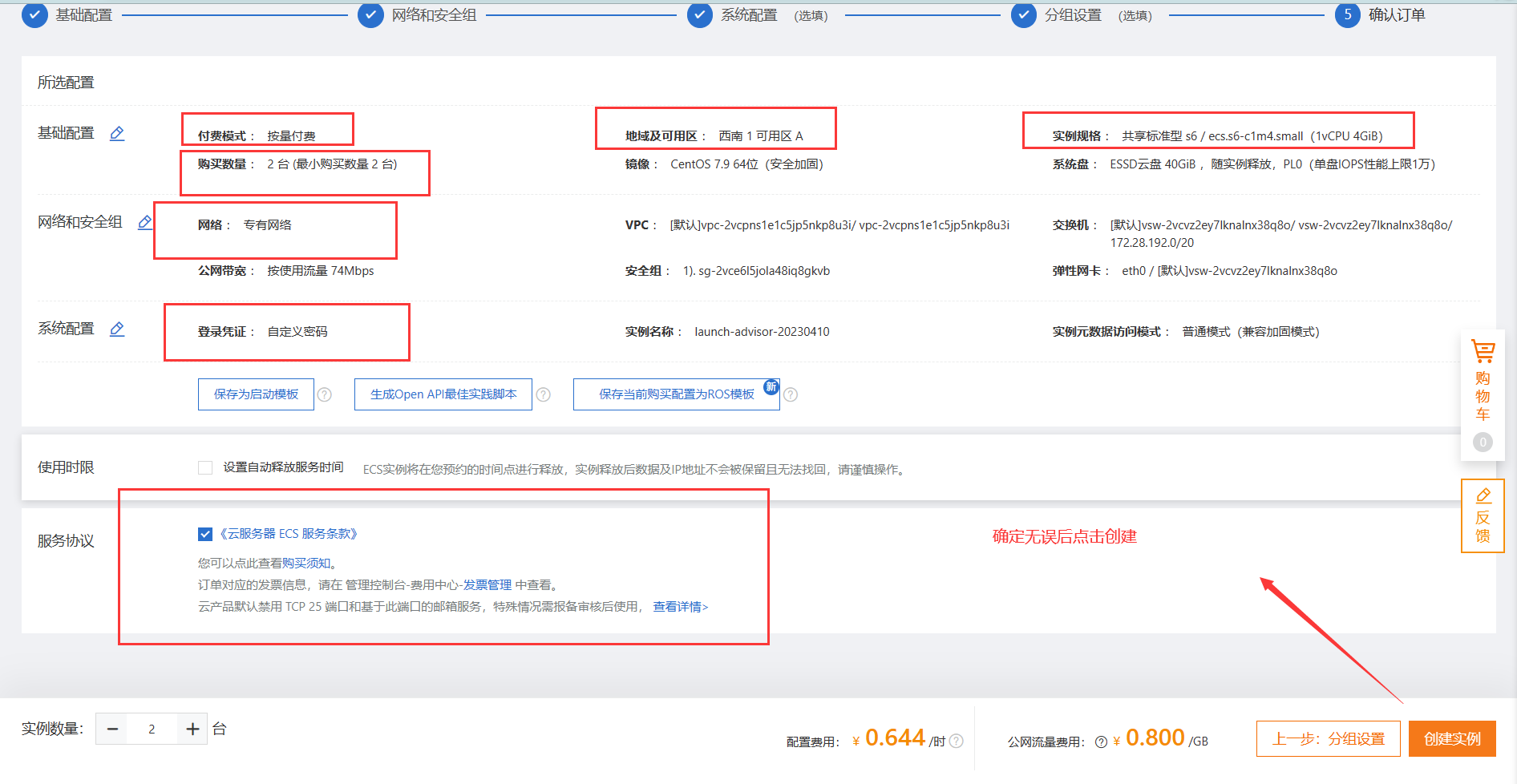This screenshot has width=1517, height=784.
Task: Click the 172.28.192.0/20 switch CIDR text
Action: 1152,243
